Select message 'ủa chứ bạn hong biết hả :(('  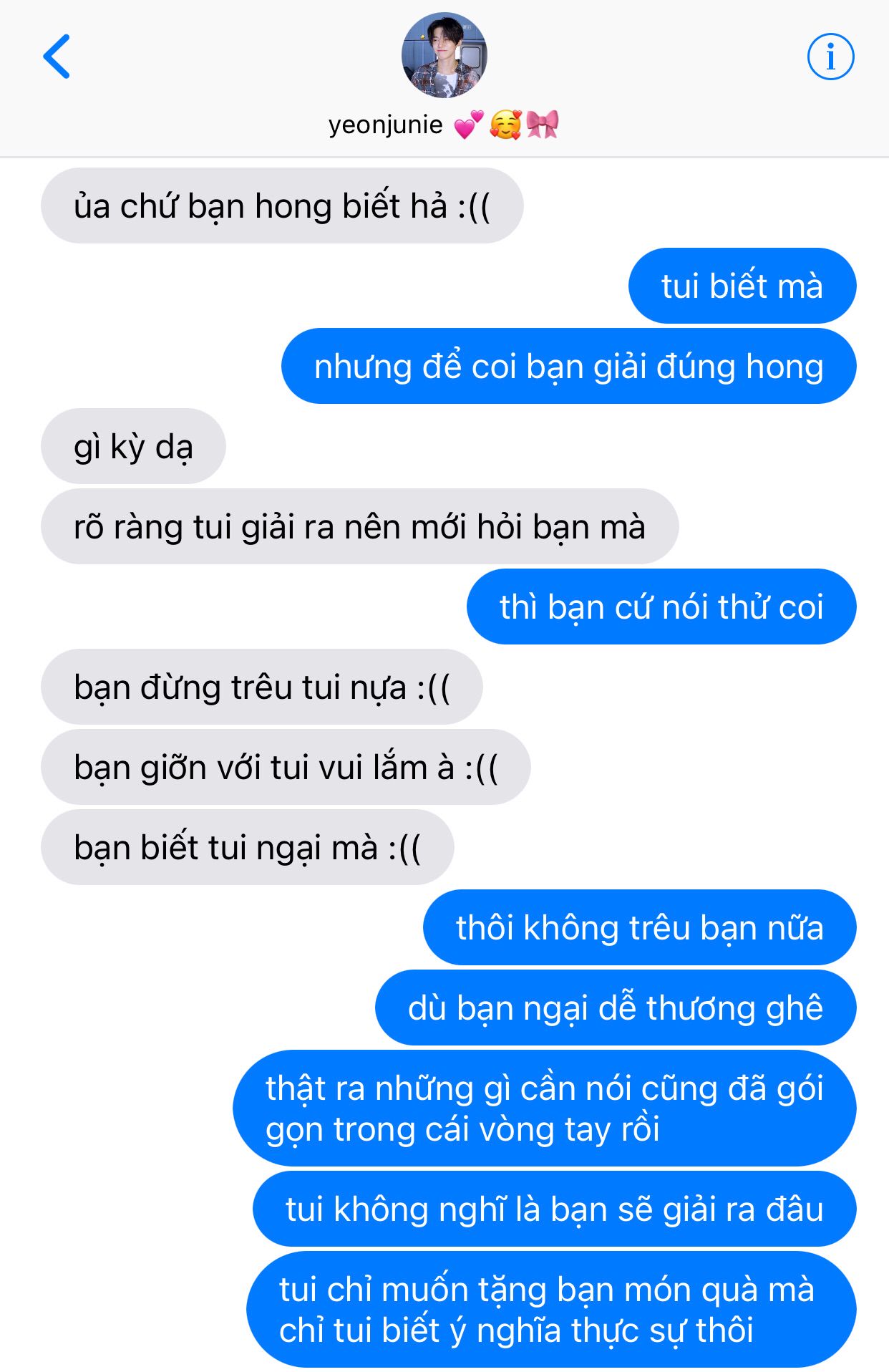282,206
